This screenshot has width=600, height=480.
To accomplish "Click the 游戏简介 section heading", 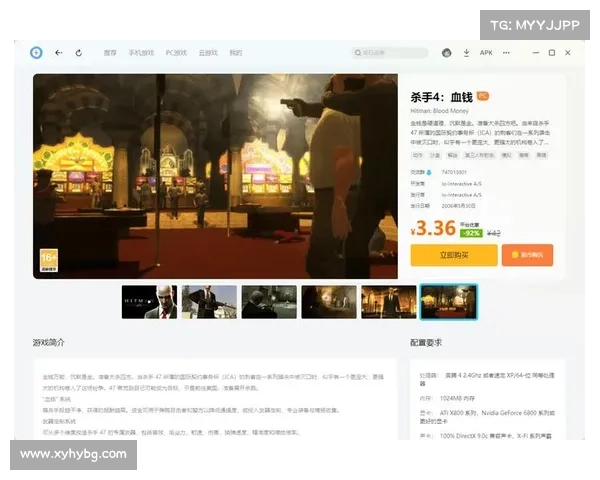I will [49, 342].
